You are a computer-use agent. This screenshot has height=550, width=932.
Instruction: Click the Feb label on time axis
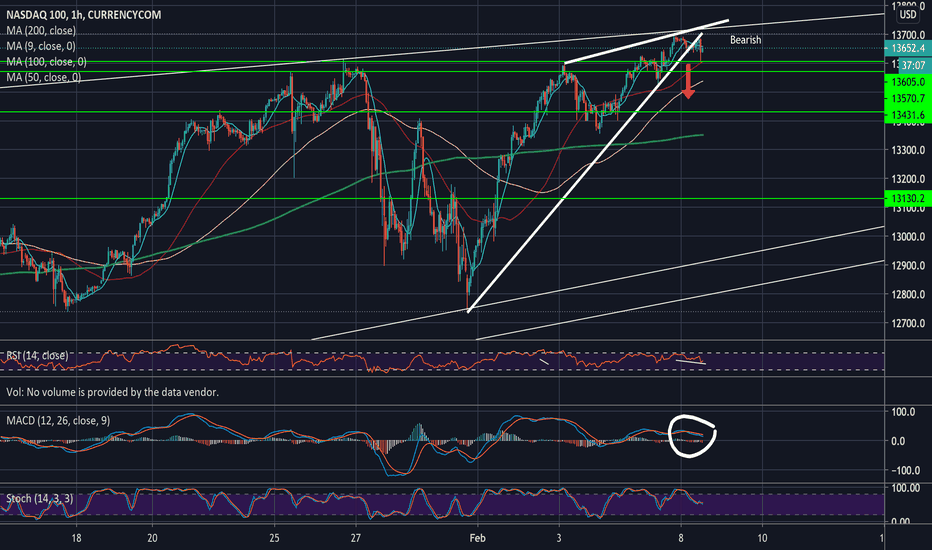(x=477, y=538)
